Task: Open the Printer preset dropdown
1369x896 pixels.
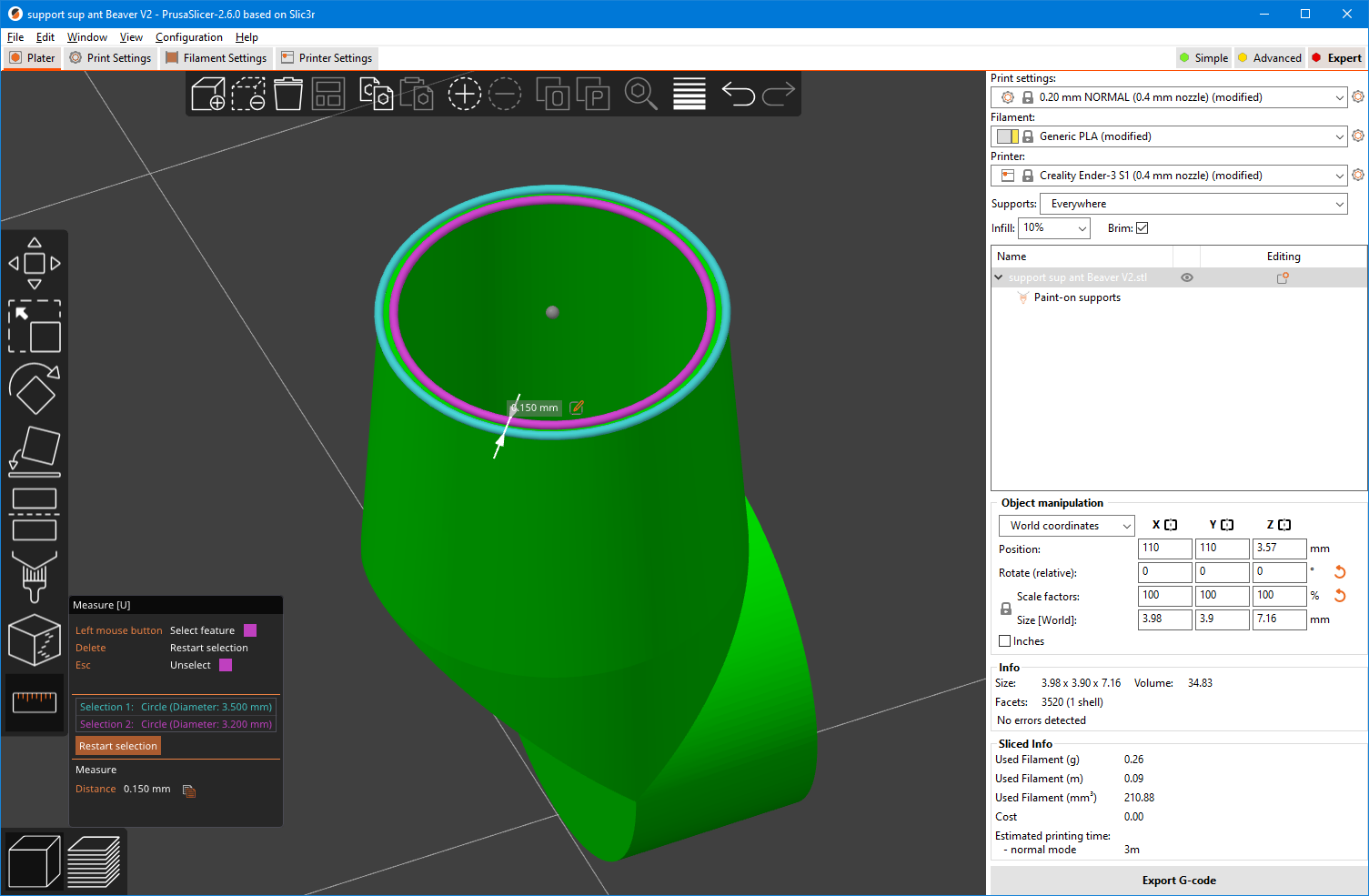Action: [x=1169, y=176]
